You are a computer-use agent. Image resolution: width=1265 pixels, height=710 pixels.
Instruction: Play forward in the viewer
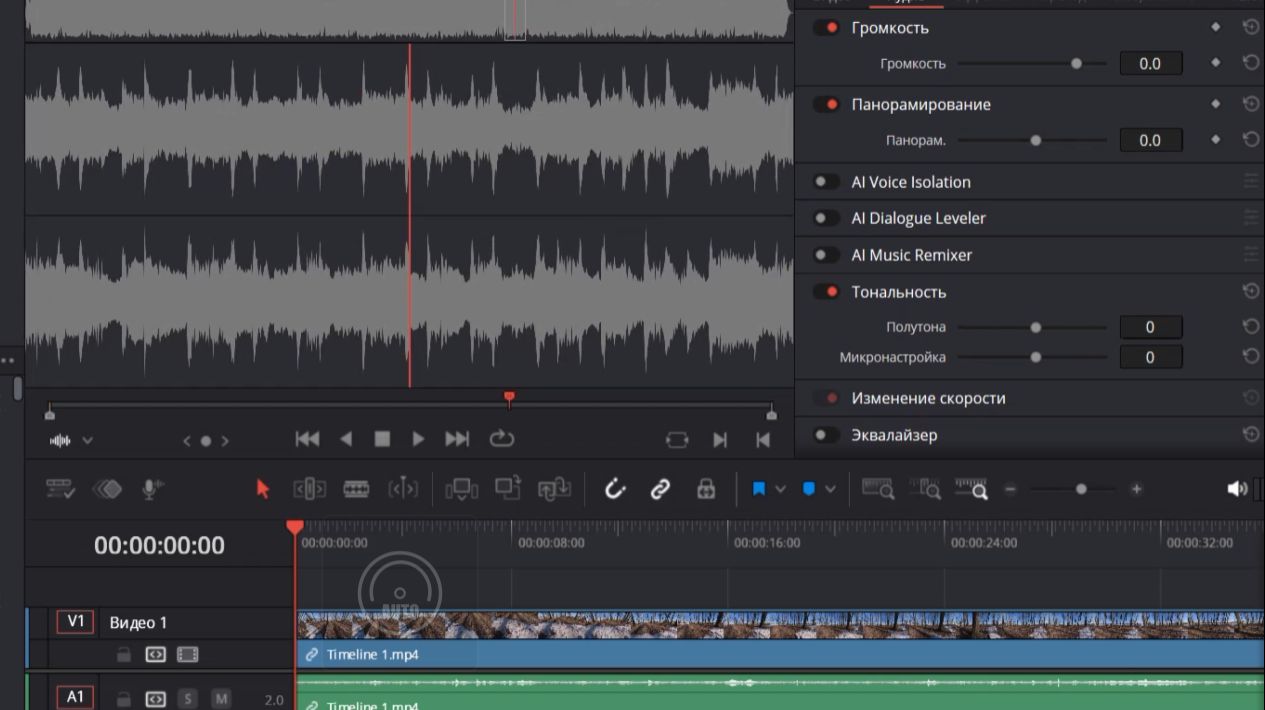[418, 439]
